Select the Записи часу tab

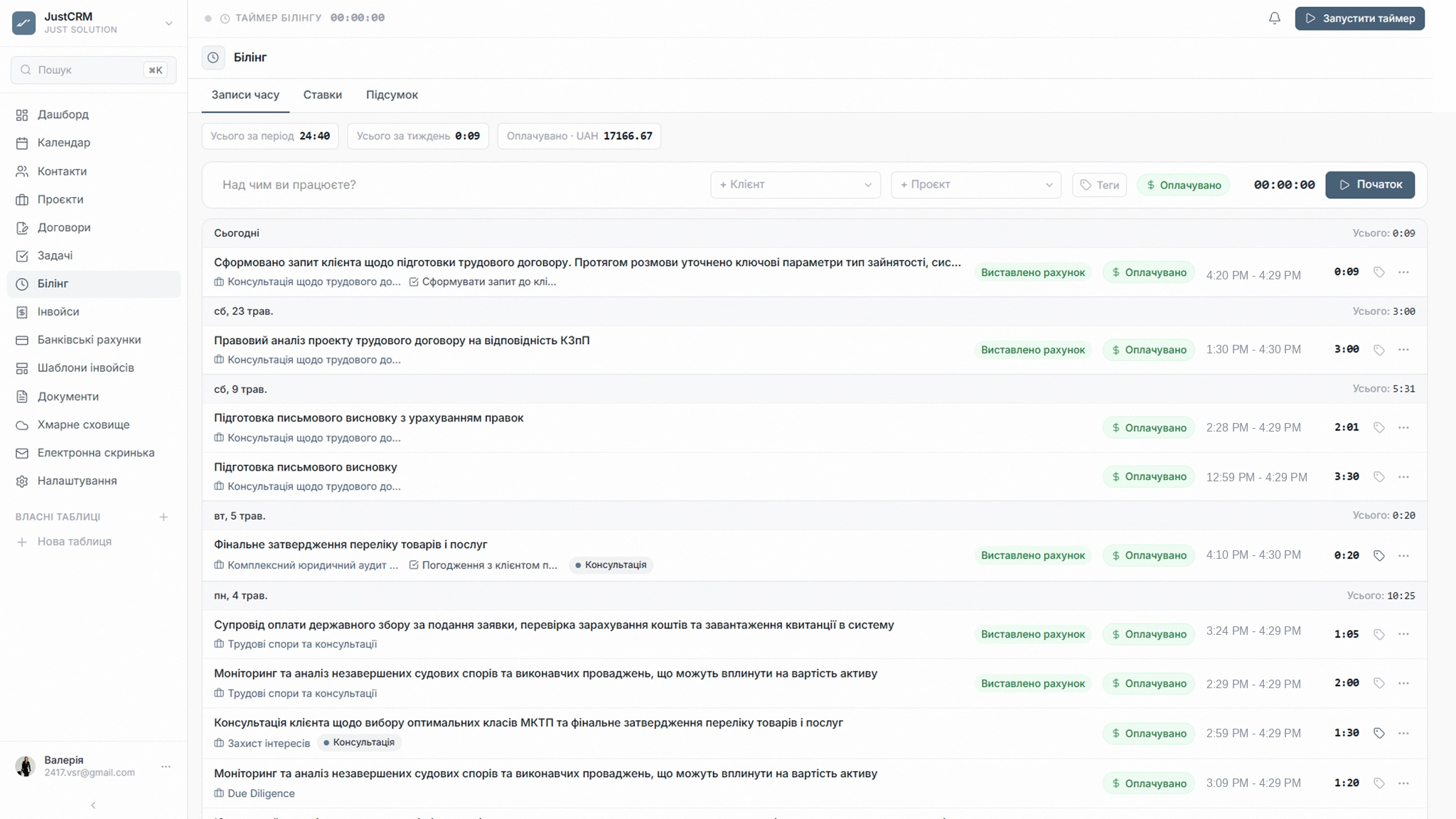(x=245, y=95)
